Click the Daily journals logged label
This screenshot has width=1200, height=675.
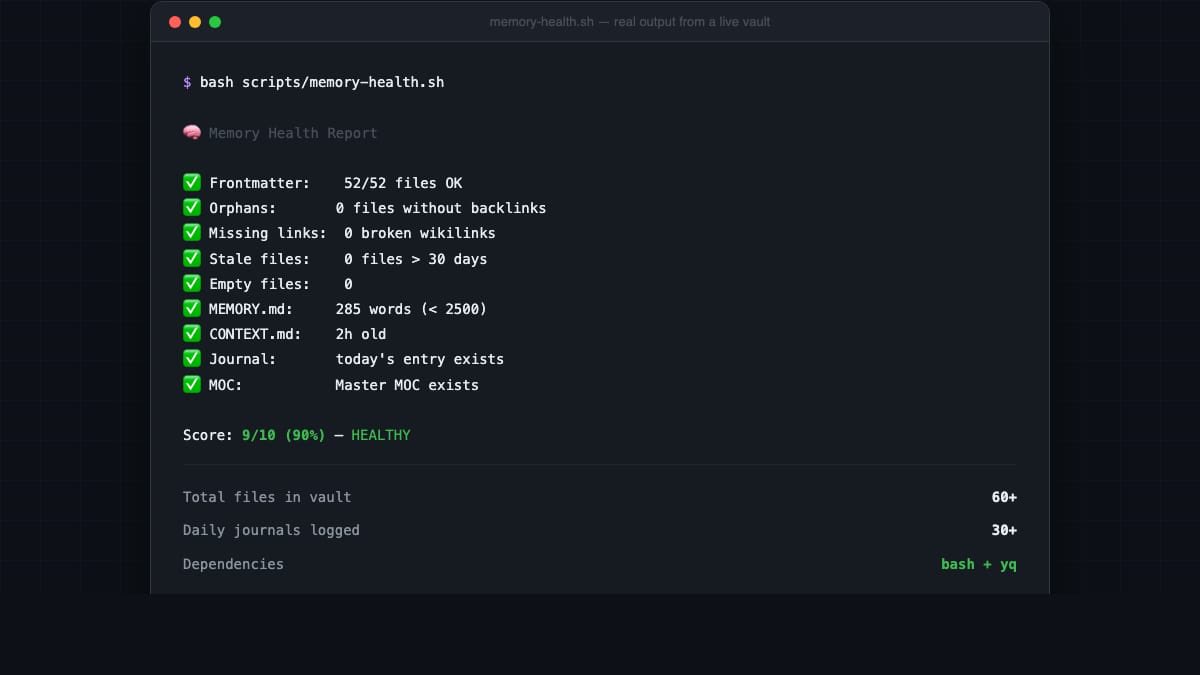271,530
